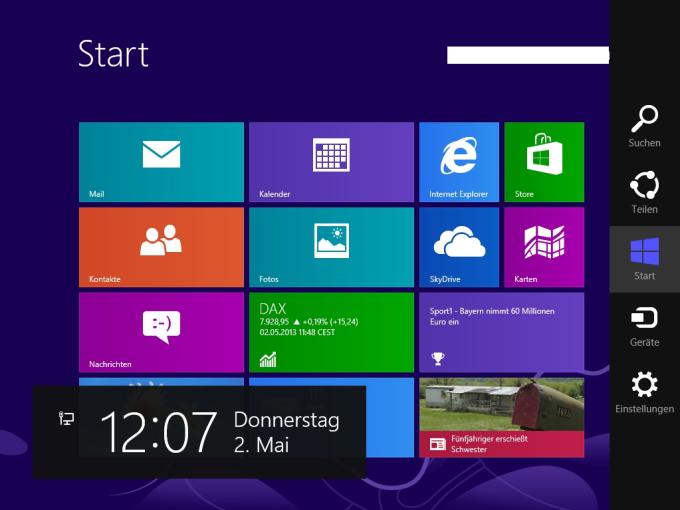Click the white user account bar
680x510 pixels.
click(x=528, y=55)
